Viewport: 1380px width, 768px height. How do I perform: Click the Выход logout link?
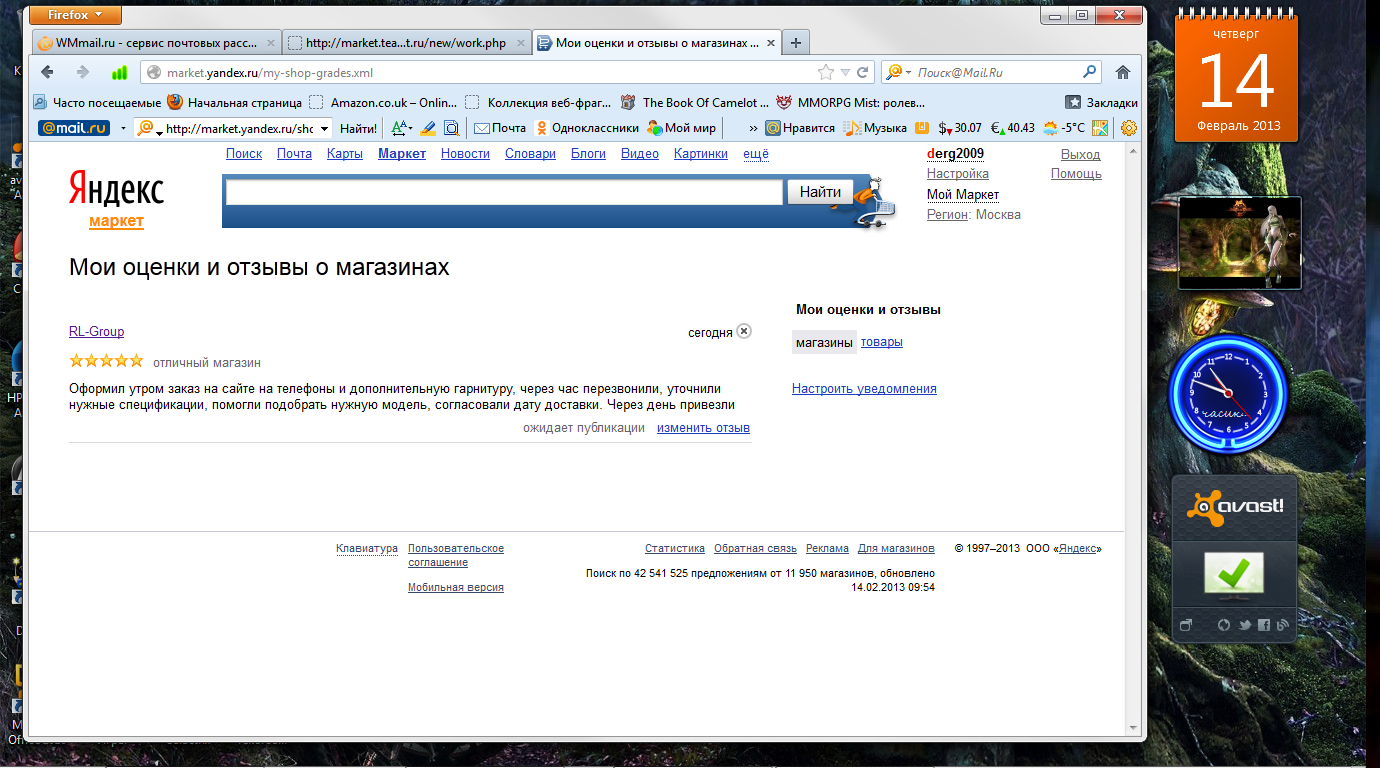click(x=1080, y=155)
